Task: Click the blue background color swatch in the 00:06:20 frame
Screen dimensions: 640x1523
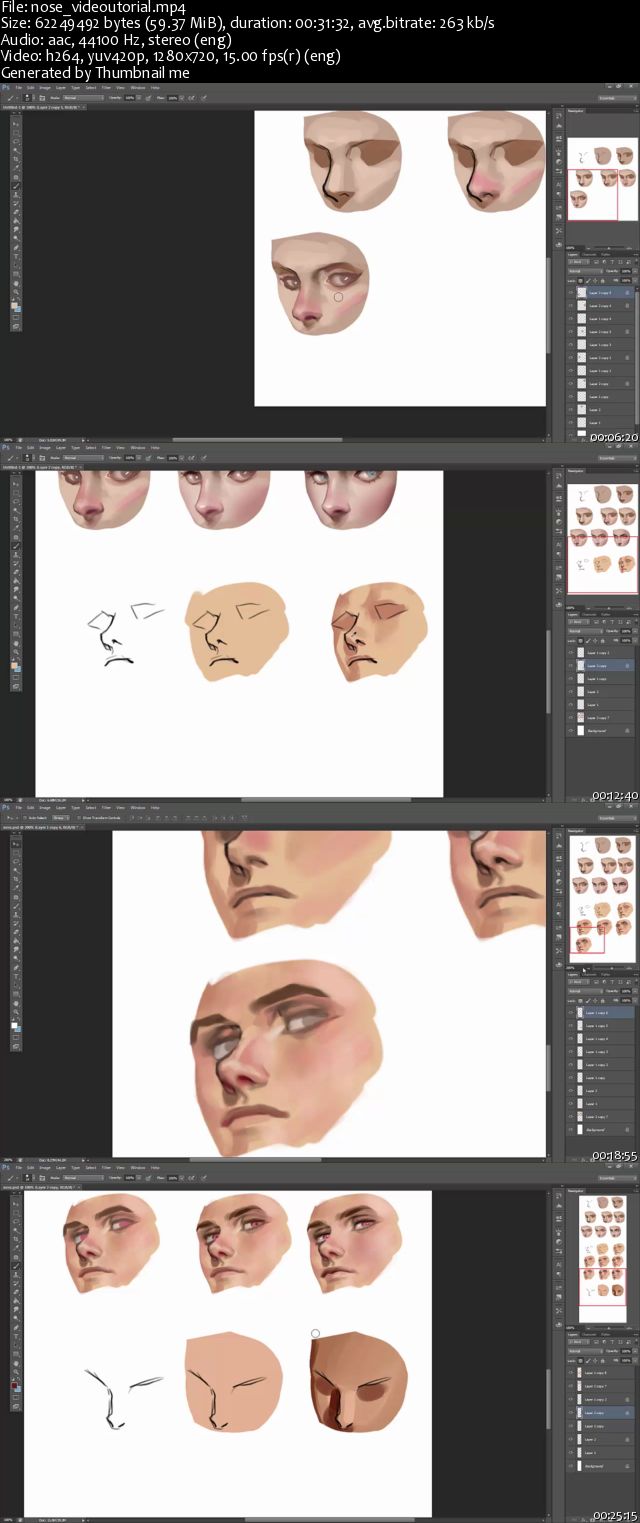Action: [x=18, y=310]
